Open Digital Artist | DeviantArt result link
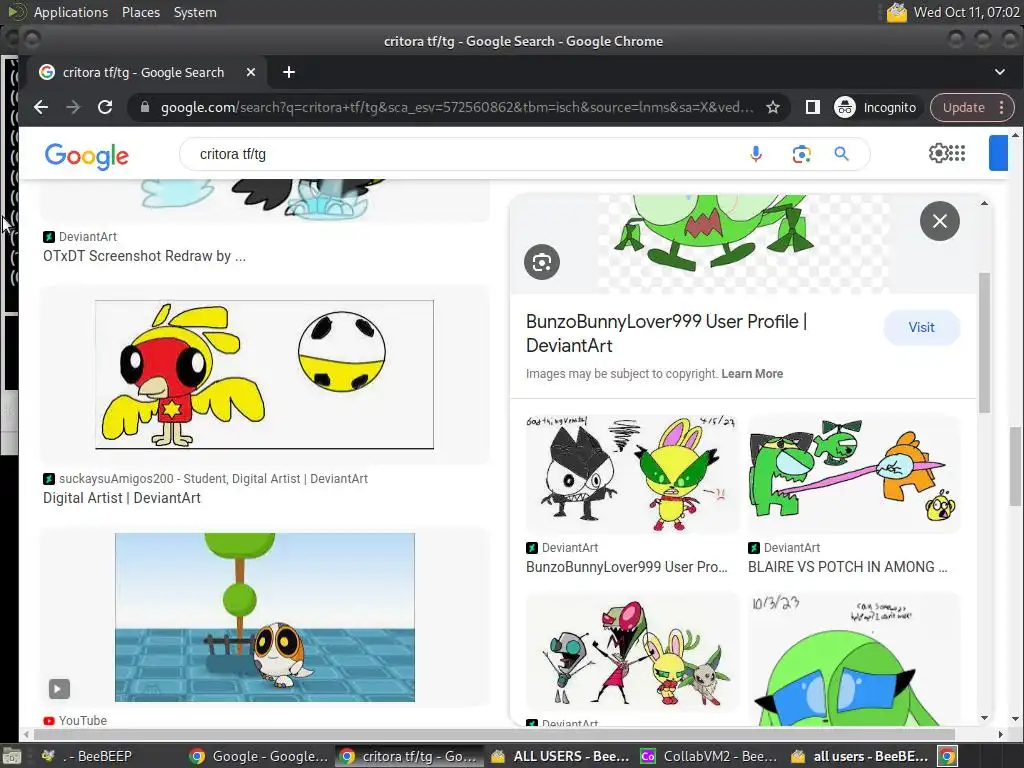The height and width of the screenshot is (768, 1024). 121,498
